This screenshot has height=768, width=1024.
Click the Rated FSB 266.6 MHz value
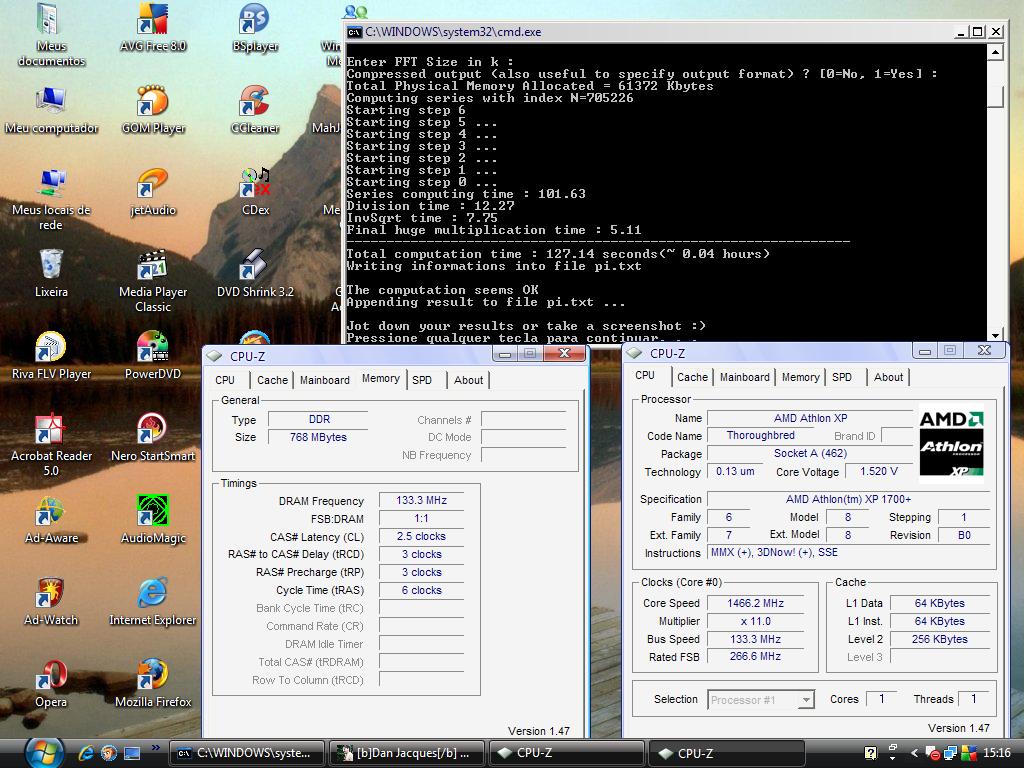tap(756, 656)
